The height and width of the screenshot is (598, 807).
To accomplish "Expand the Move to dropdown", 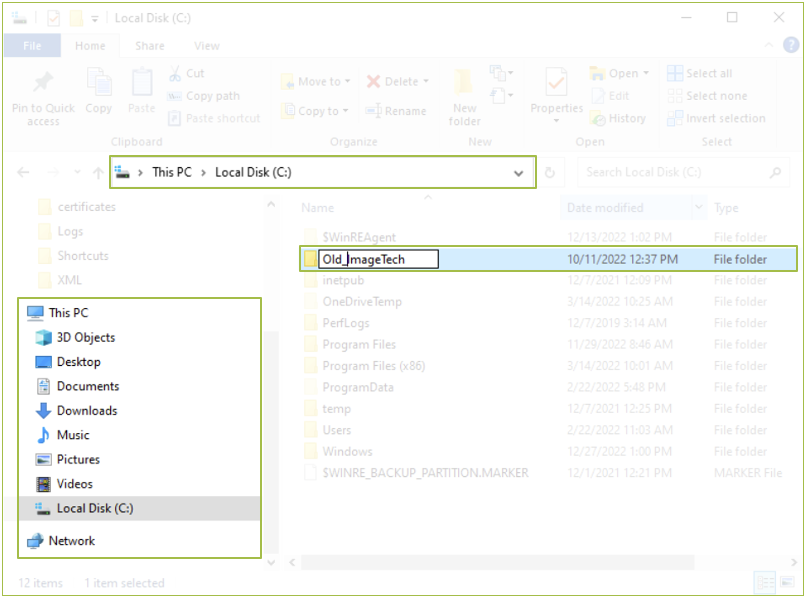I will click(347, 82).
